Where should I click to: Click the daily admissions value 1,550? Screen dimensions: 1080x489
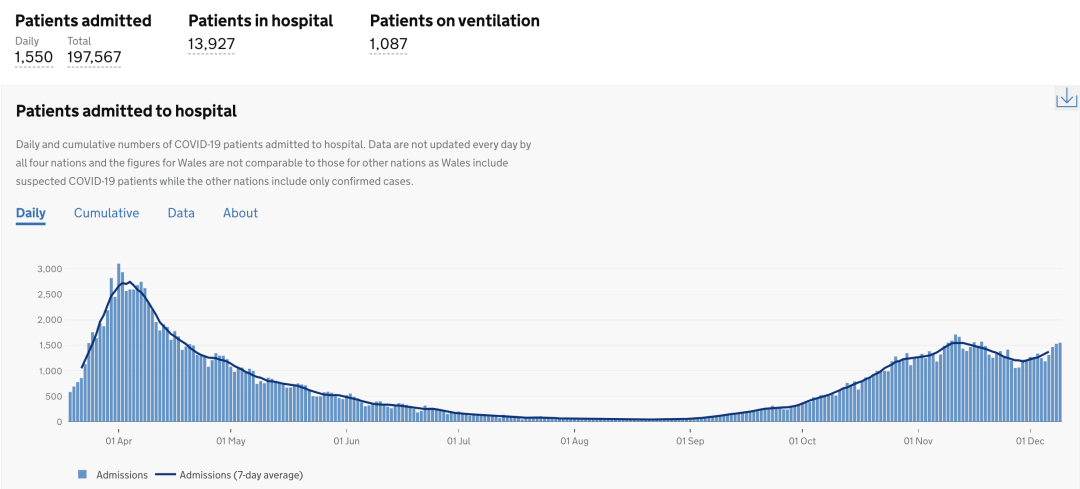pyautogui.click(x=33, y=58)
